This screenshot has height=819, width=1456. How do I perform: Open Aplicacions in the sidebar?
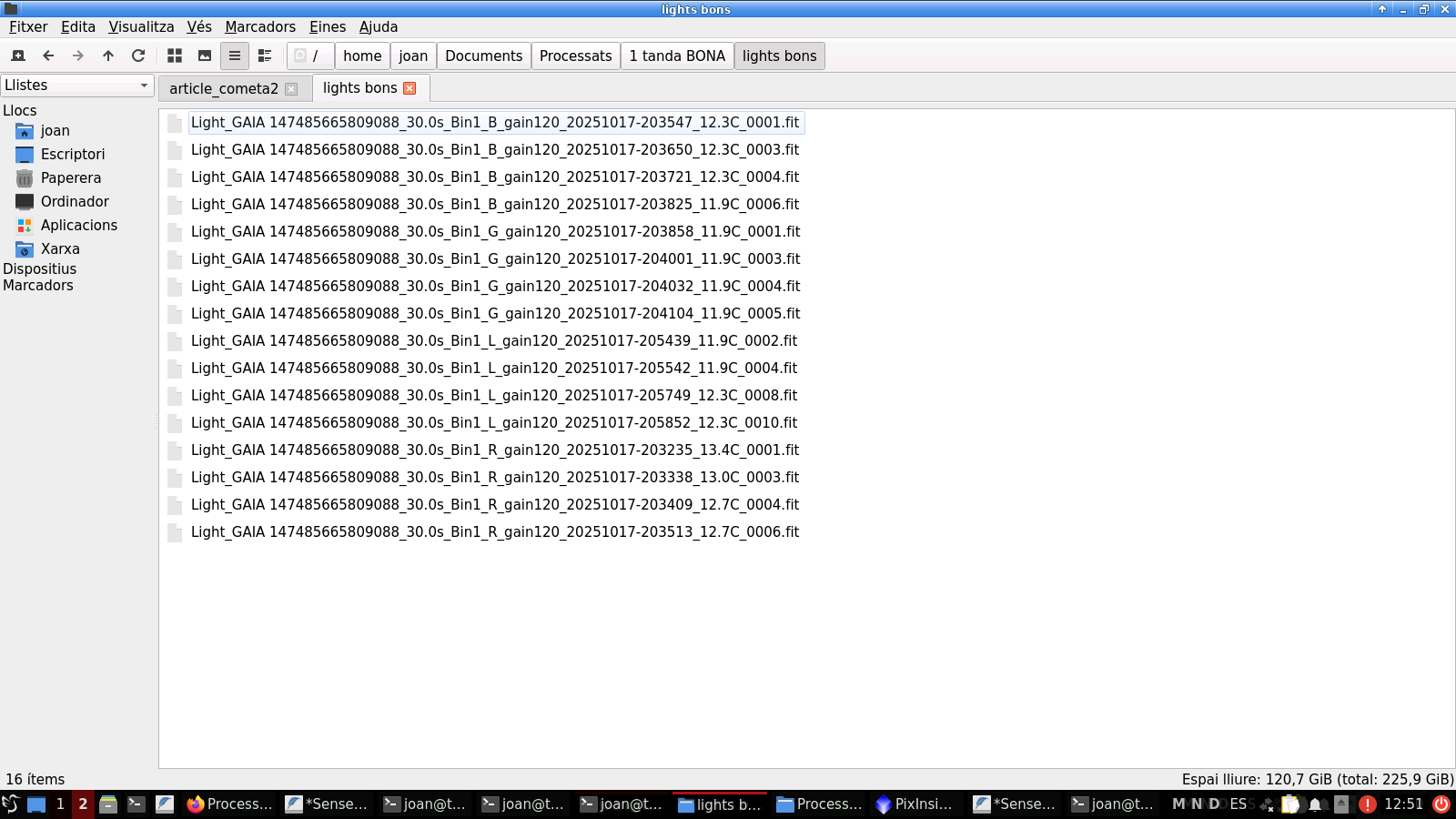coord(78,226)
